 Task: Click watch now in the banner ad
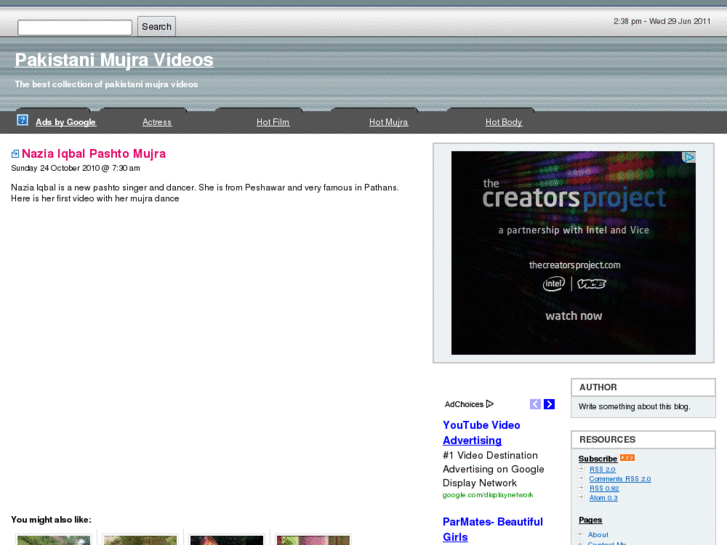coord(574,316)
